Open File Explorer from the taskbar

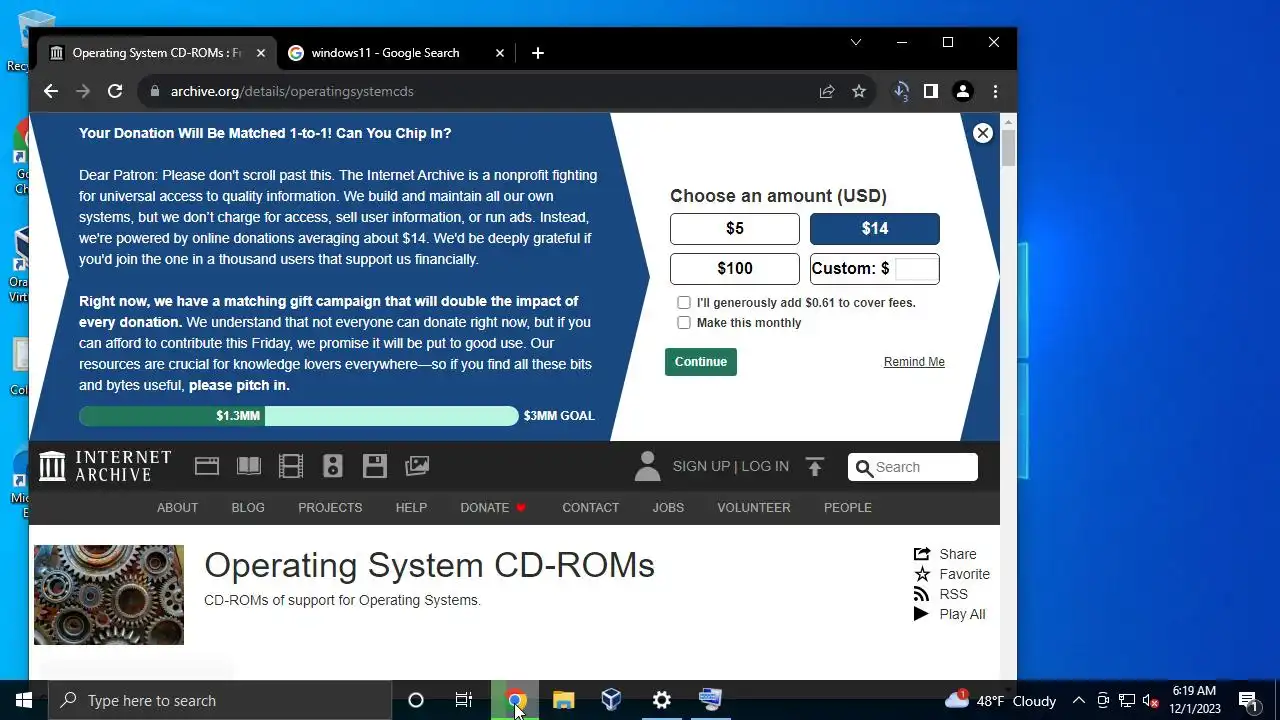(x=564, y=700)
